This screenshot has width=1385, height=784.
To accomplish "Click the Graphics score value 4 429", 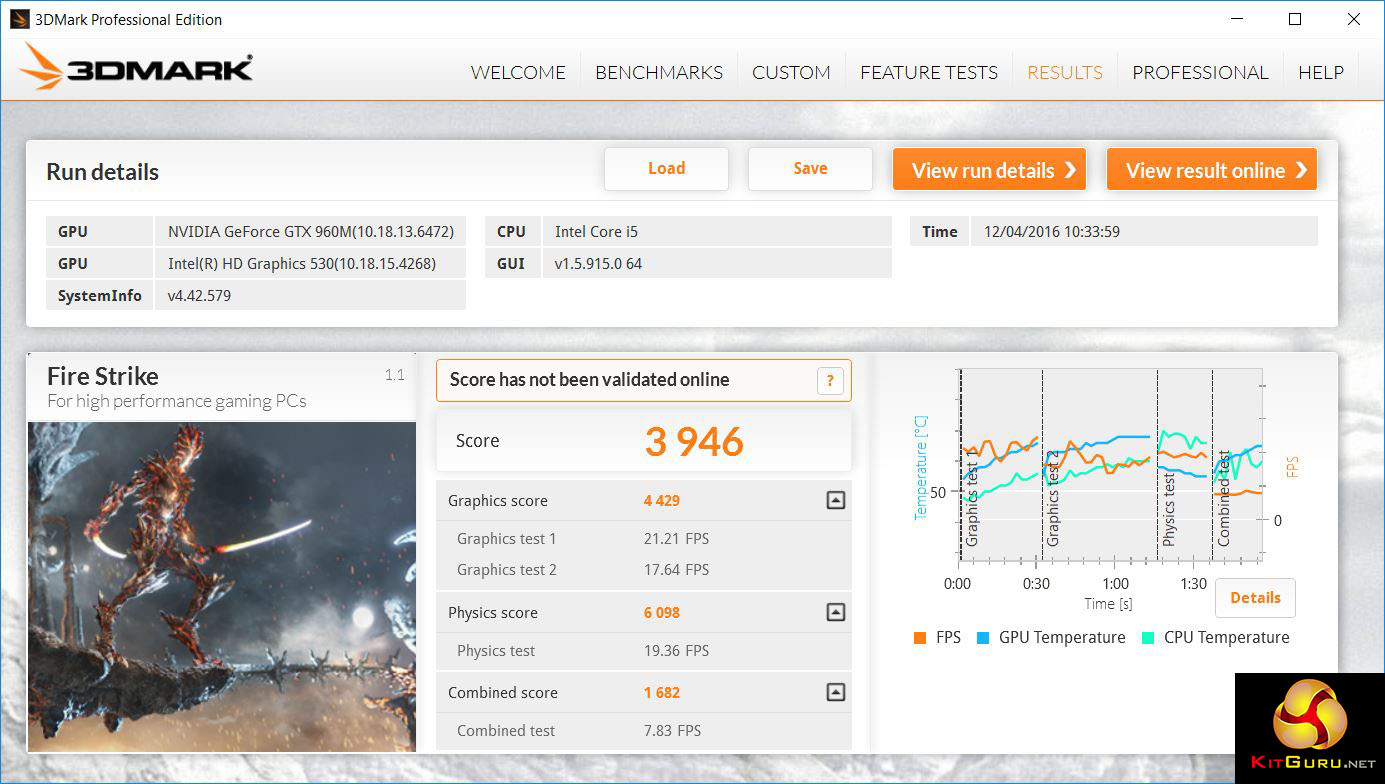I will [x=662, y=501].
